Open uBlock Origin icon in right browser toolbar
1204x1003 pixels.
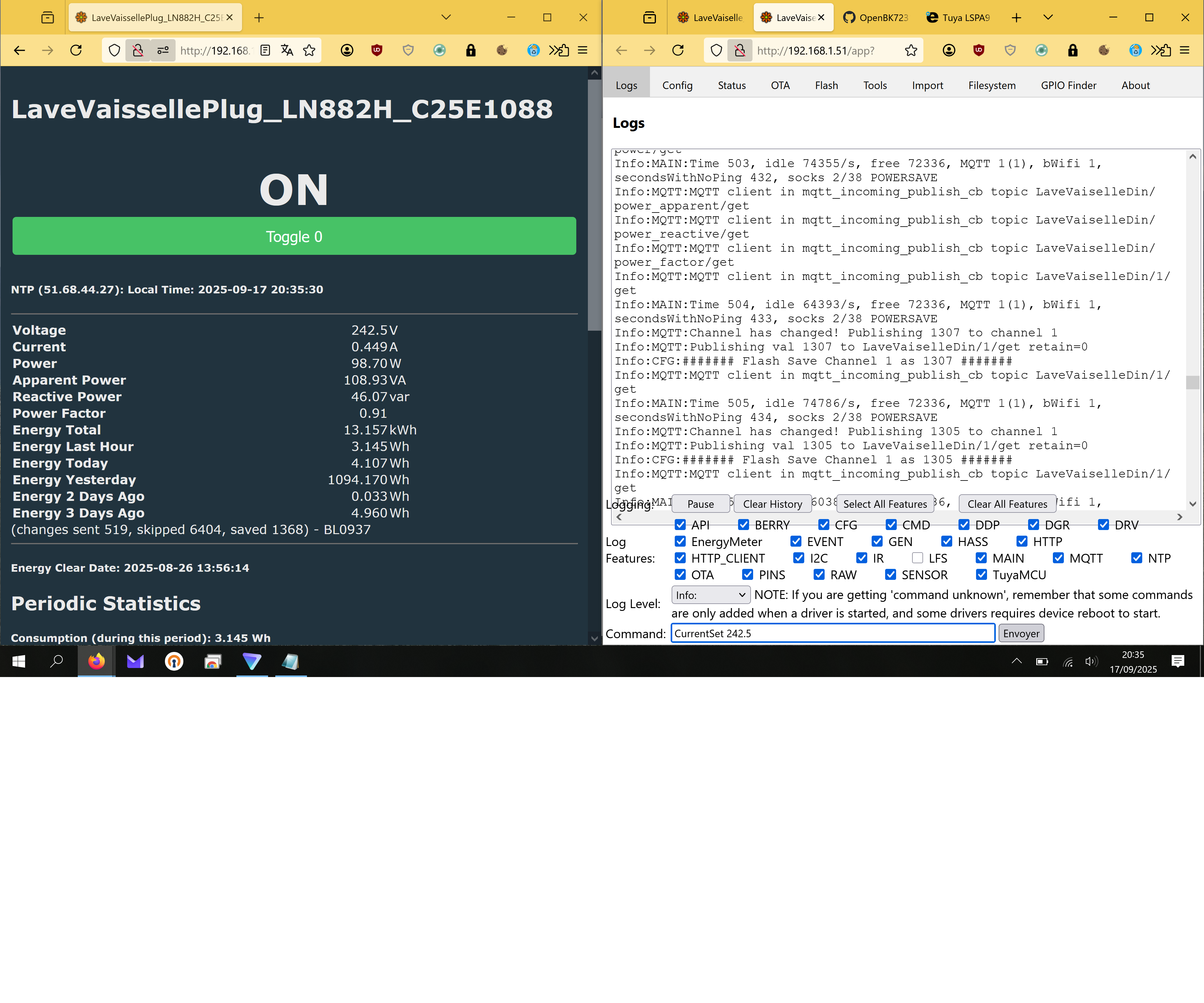(x=979, y=50)
